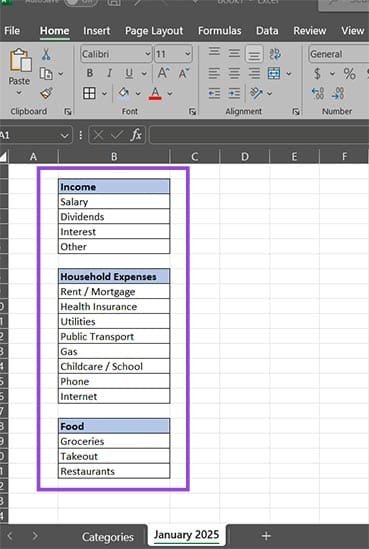The height and width of the screenshot is (549, 369).
Task: Open the Paste options arrow
Action: pos(19,93)
